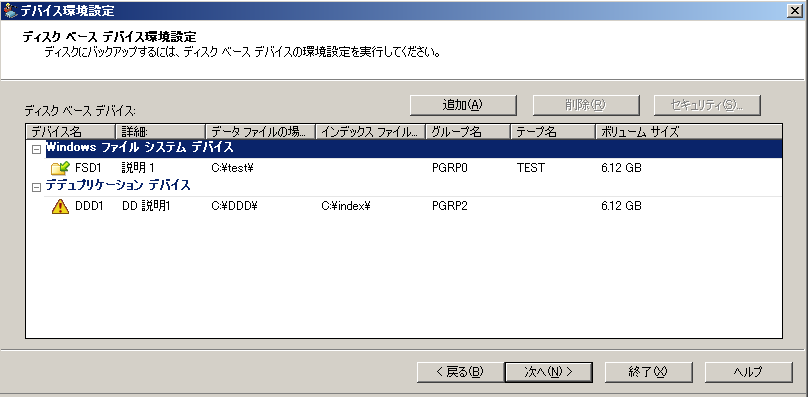Screen dimensions: 808x397
Task: Select the FSD1 device name
Action: [x=88, y=168]
